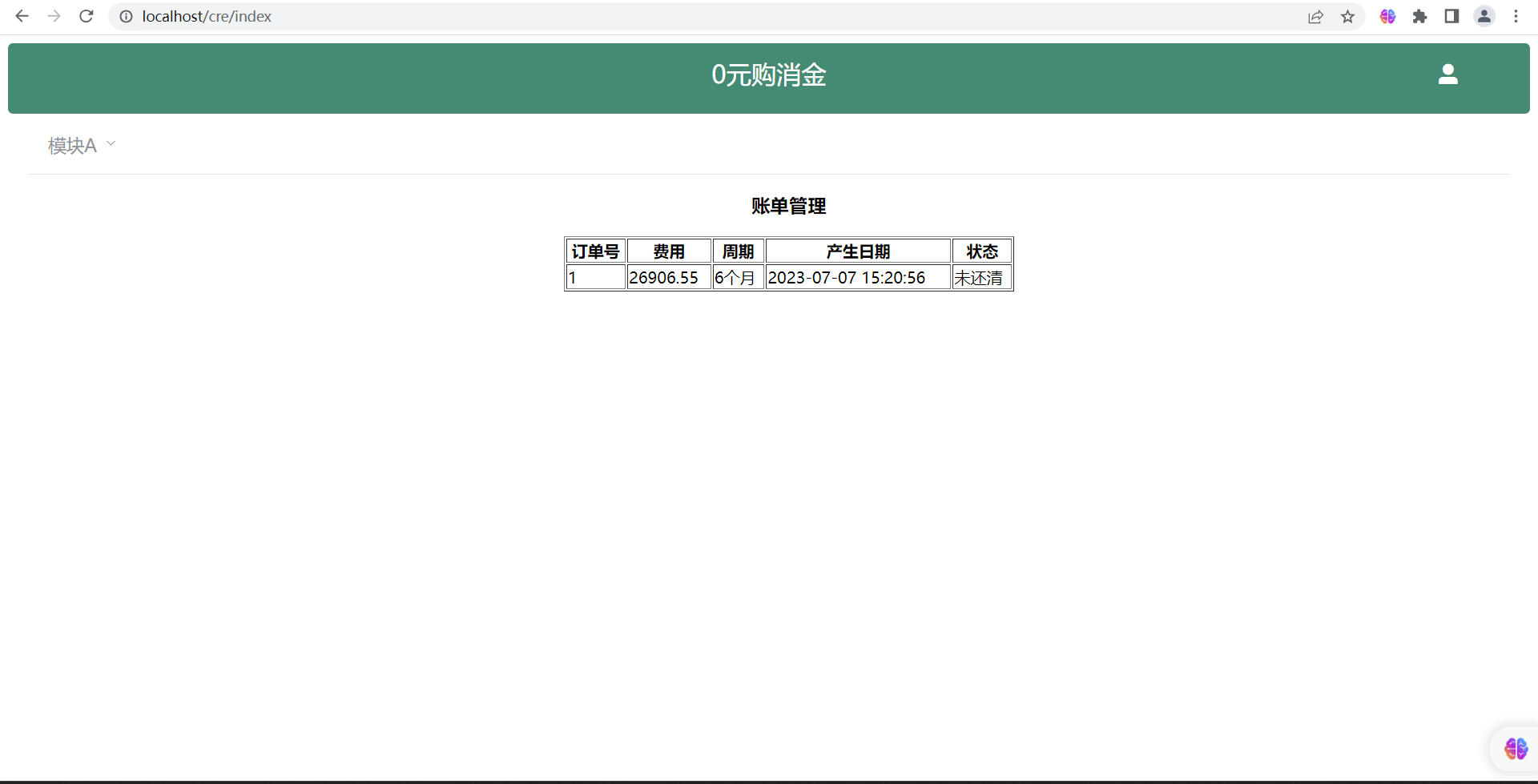The height and width of the screenshot is (784, 1538).
Task: Toggle the browser side panel
Action: 1451,16
